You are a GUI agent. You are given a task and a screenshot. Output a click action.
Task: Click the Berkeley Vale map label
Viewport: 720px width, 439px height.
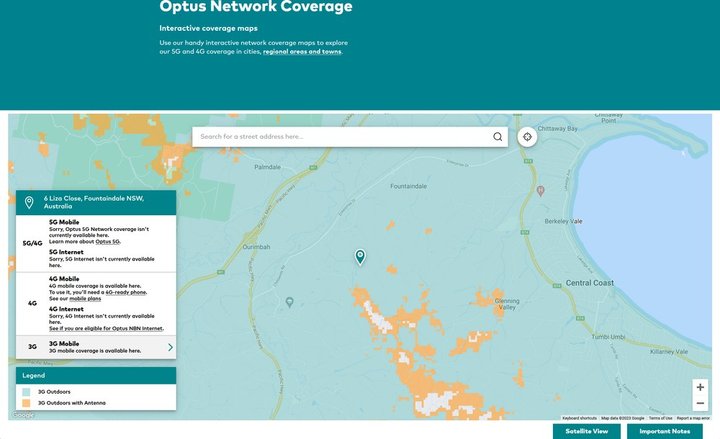563,221
